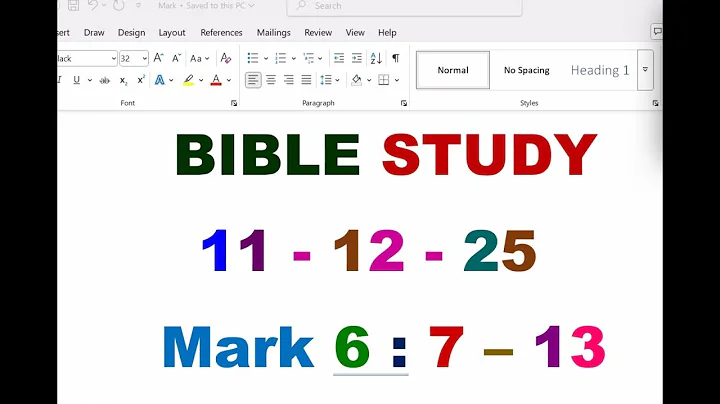Open the Draw tab
Image resolution: width=720 pixels, height=404 pixels.
click(x=94, y=33)
